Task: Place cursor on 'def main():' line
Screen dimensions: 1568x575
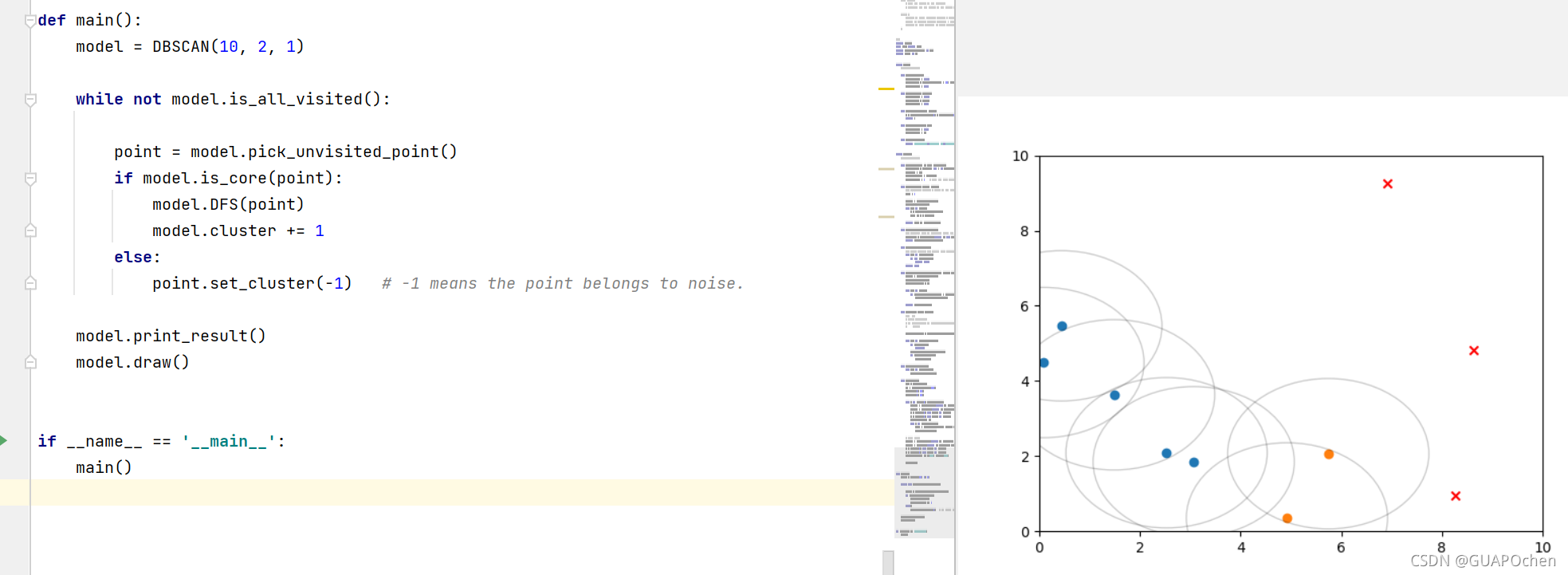Action: tap(89, 20)
